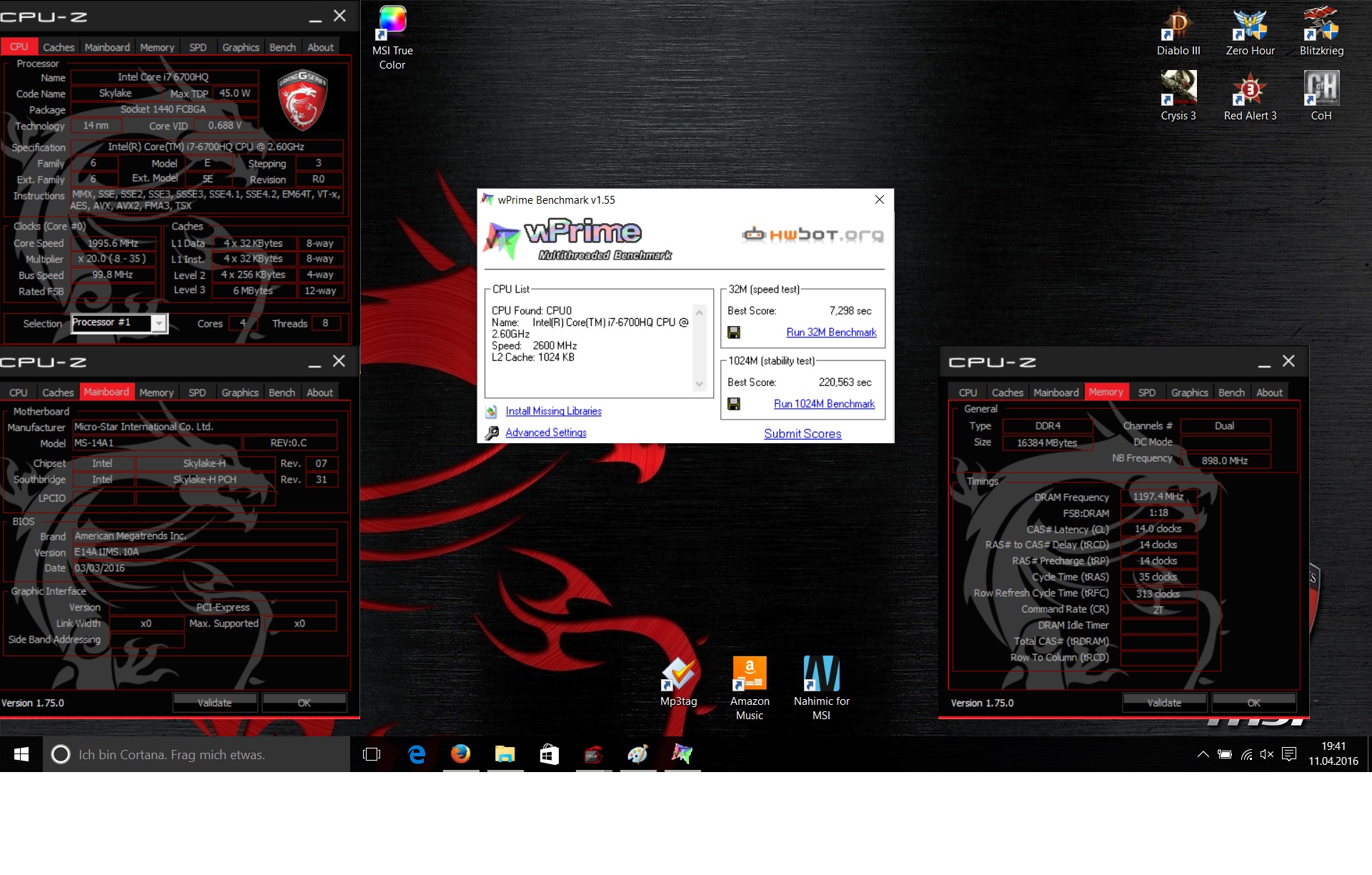
Task: Click Install Missing Libraries link
Action: tap(554, 411)
